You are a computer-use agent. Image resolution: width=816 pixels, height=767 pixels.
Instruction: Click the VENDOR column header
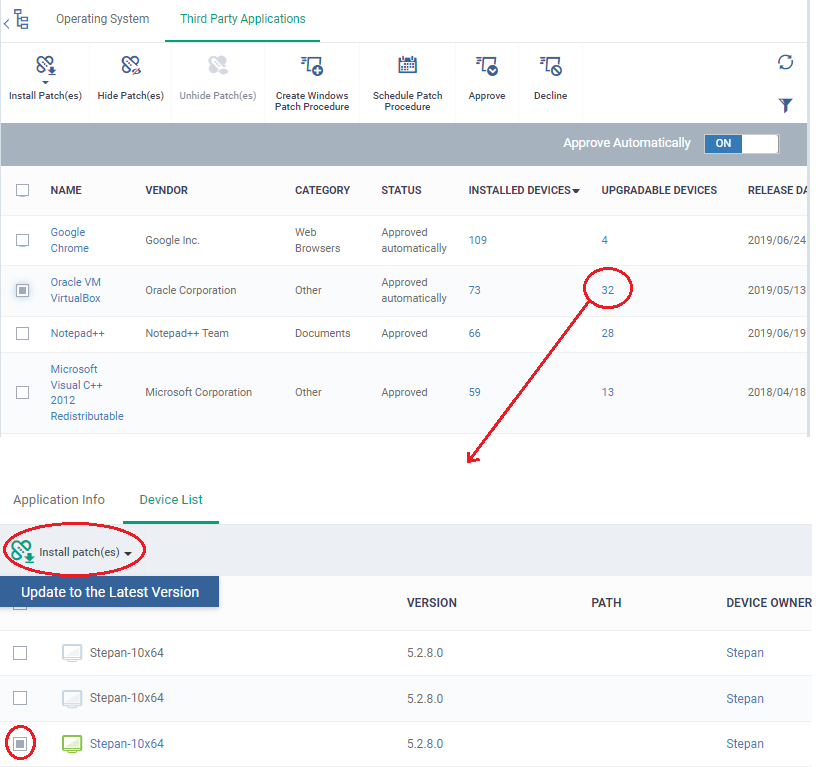coord(167,190)
